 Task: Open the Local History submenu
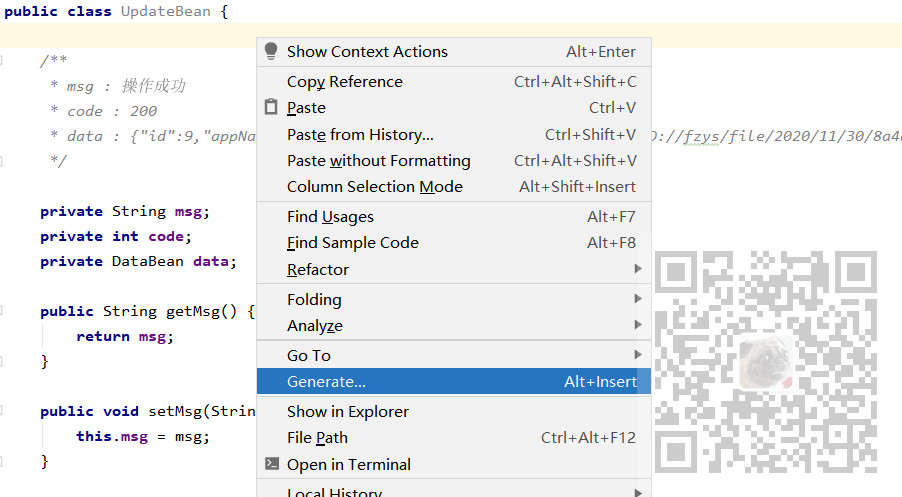click(334, 492)
